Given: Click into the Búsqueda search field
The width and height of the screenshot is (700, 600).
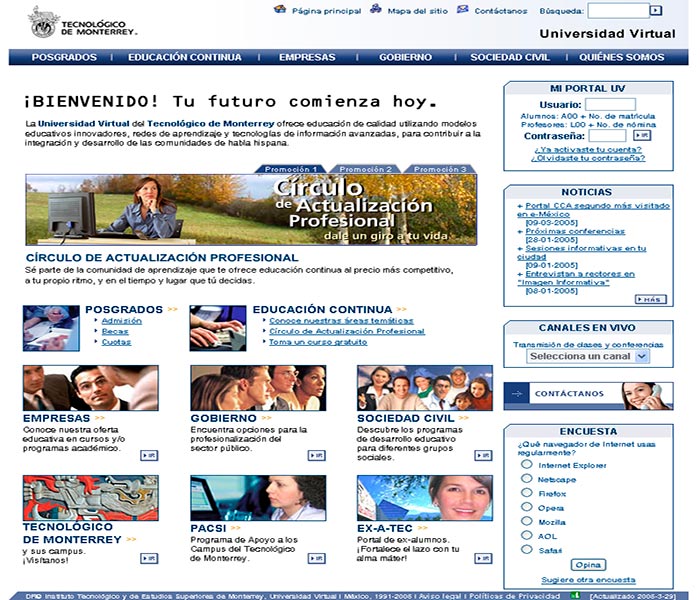Looking at the screenshot, I should 618,10.
